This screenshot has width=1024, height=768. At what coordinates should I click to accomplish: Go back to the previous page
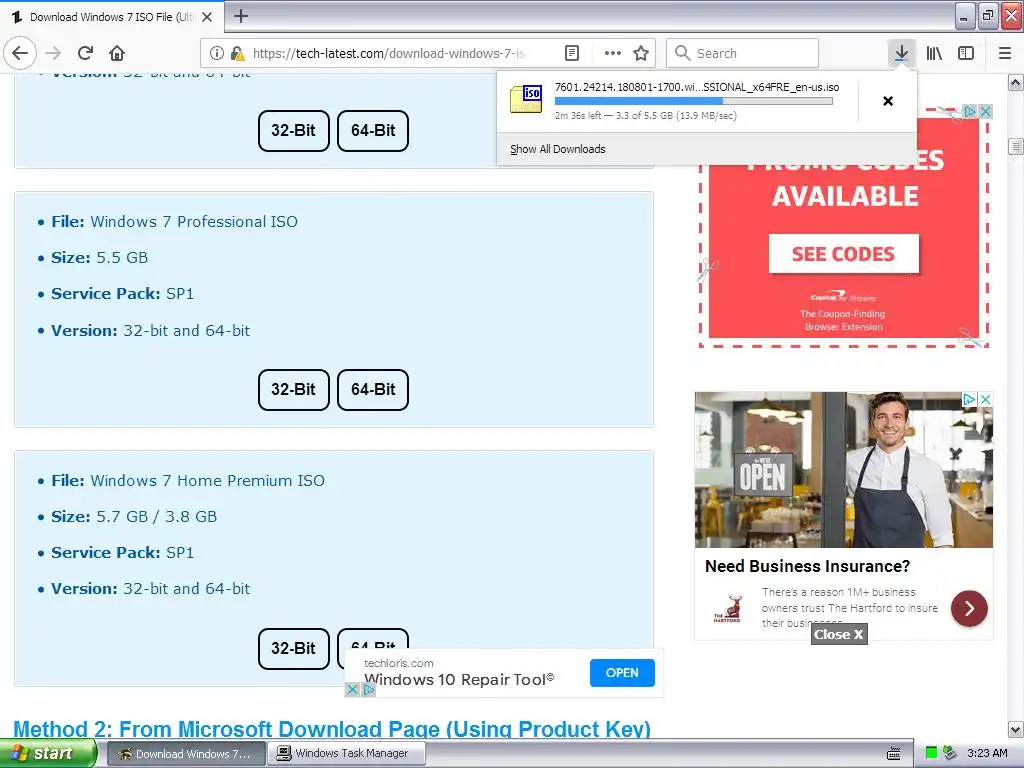20,53
